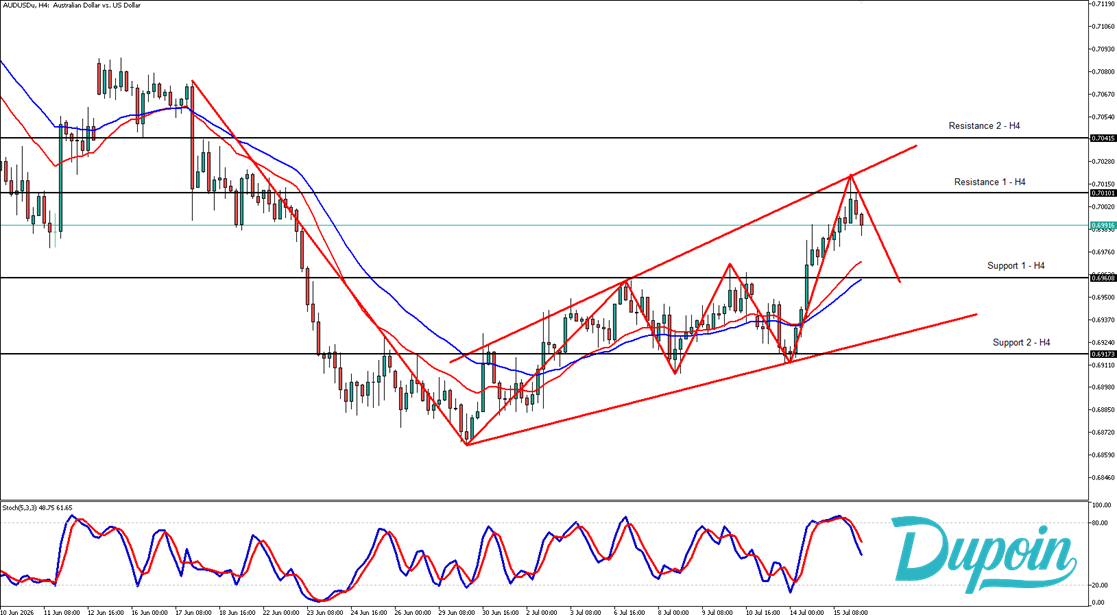Click the 0.70670 price axis value
Image resolution: width=1117 pixels, height=615 pixels.
(x=1105, y=94)
